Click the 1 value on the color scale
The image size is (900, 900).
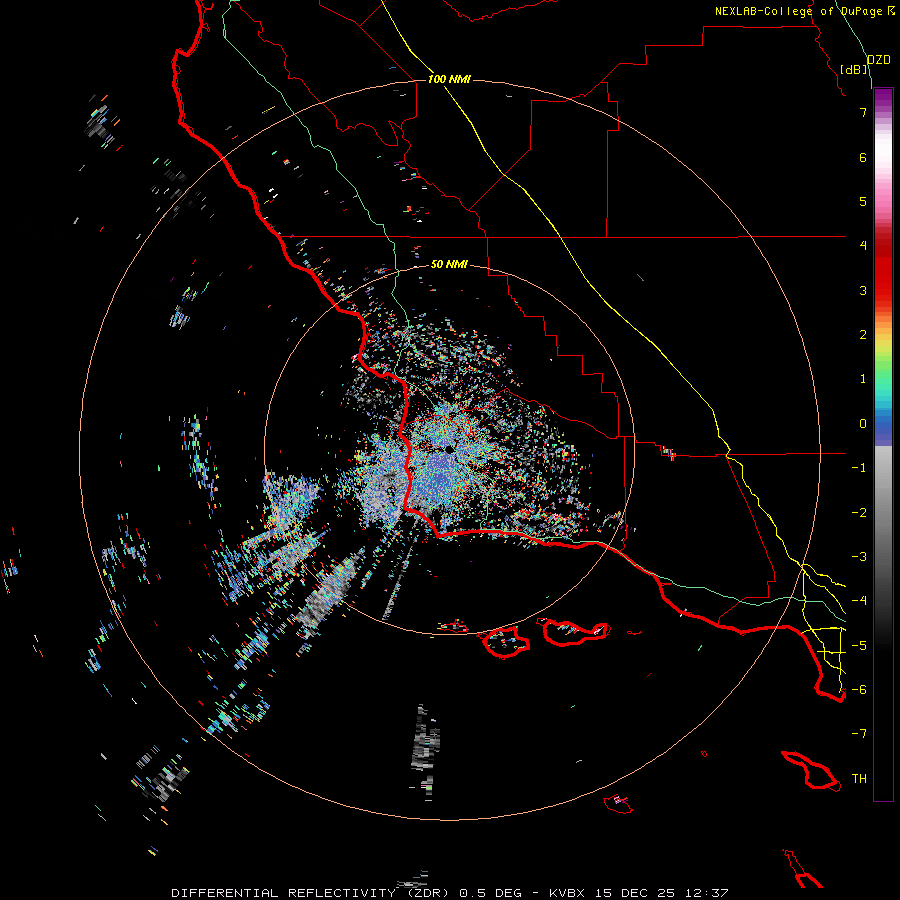pos(863,379)
